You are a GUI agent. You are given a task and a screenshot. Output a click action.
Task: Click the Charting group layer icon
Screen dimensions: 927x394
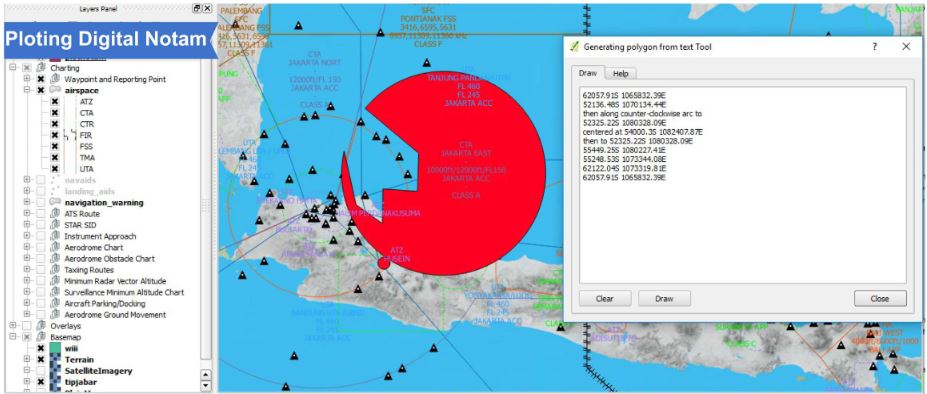coord(41,68)
